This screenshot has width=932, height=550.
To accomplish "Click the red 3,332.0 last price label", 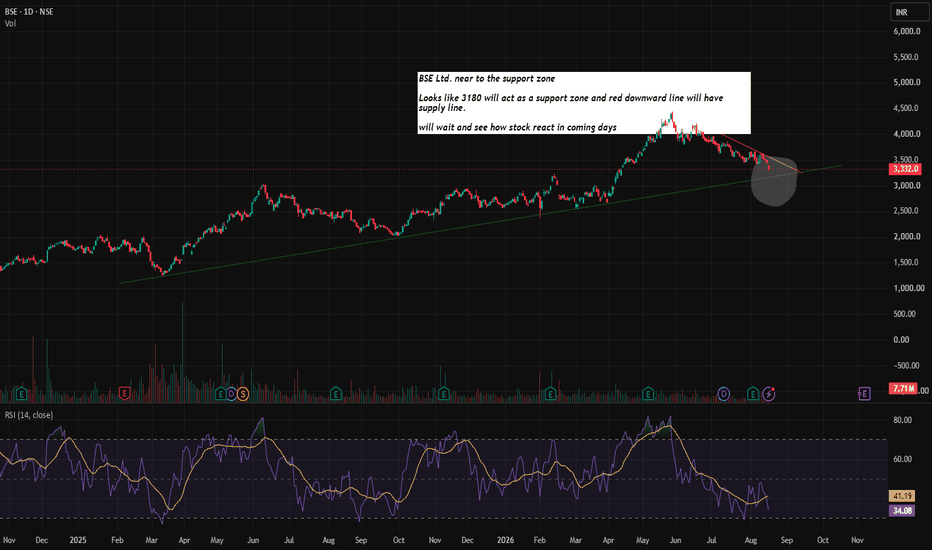I will click(905, 169).
